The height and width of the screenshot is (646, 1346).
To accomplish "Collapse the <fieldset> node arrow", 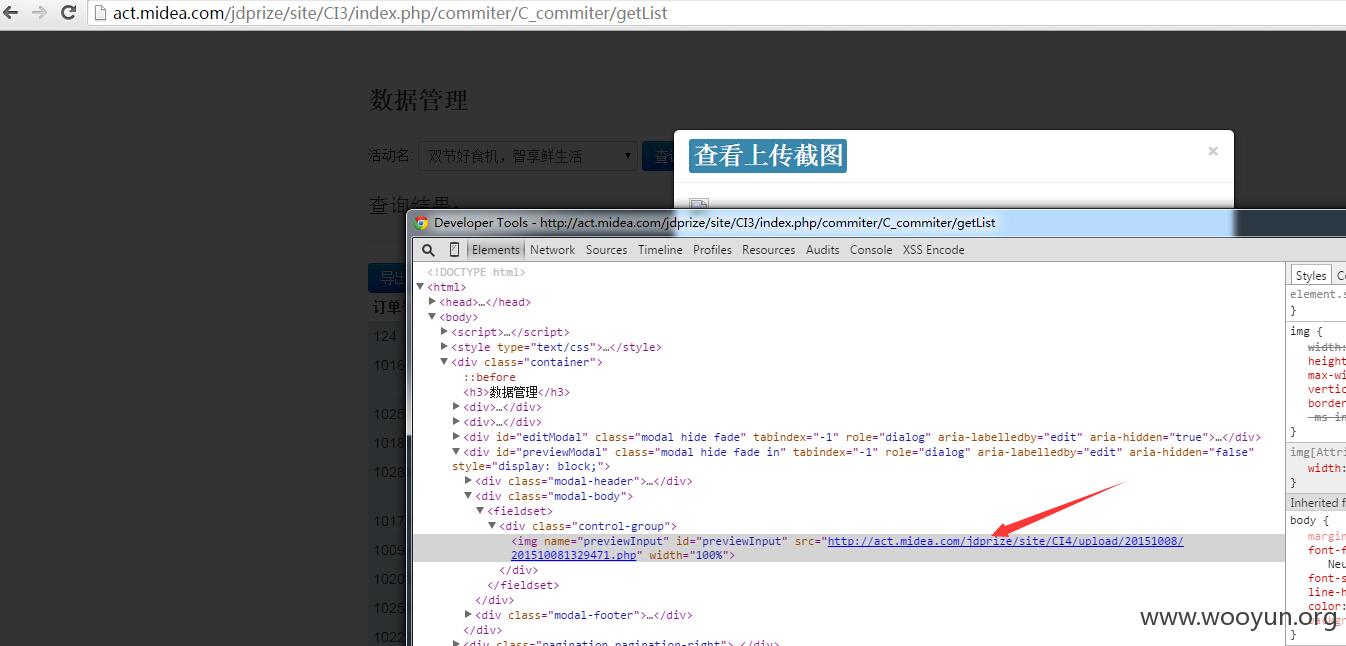I will [x=481, y=511].
